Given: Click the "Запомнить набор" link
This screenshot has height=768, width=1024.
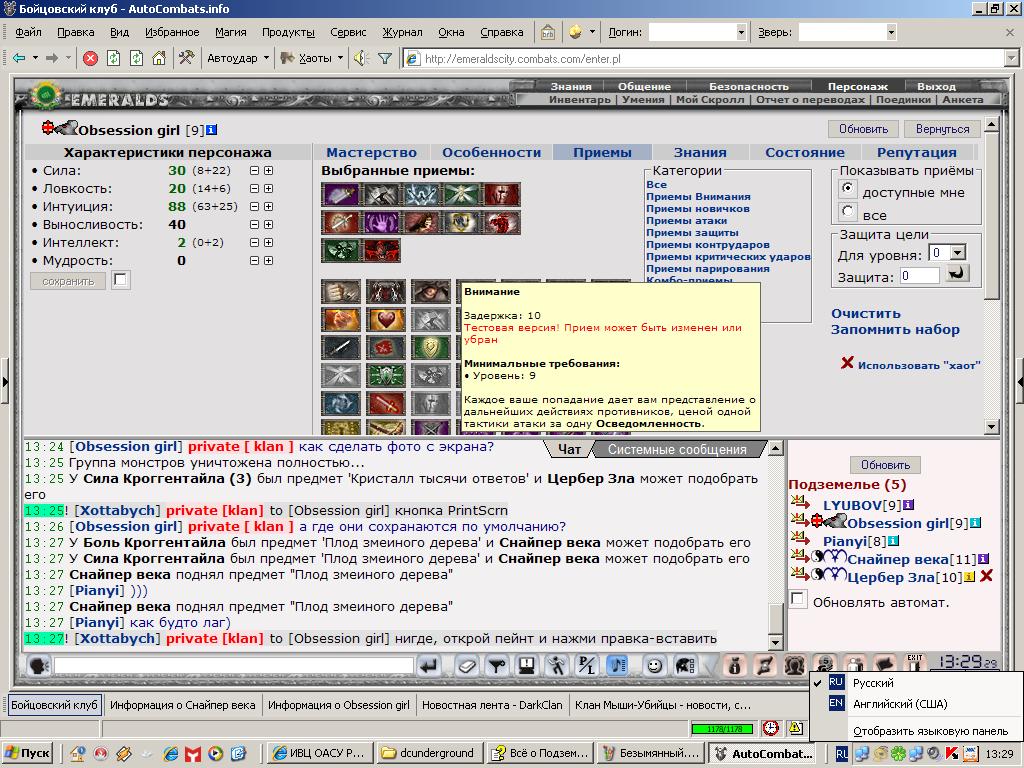Looking at the screenshot, I should [895, 330].
